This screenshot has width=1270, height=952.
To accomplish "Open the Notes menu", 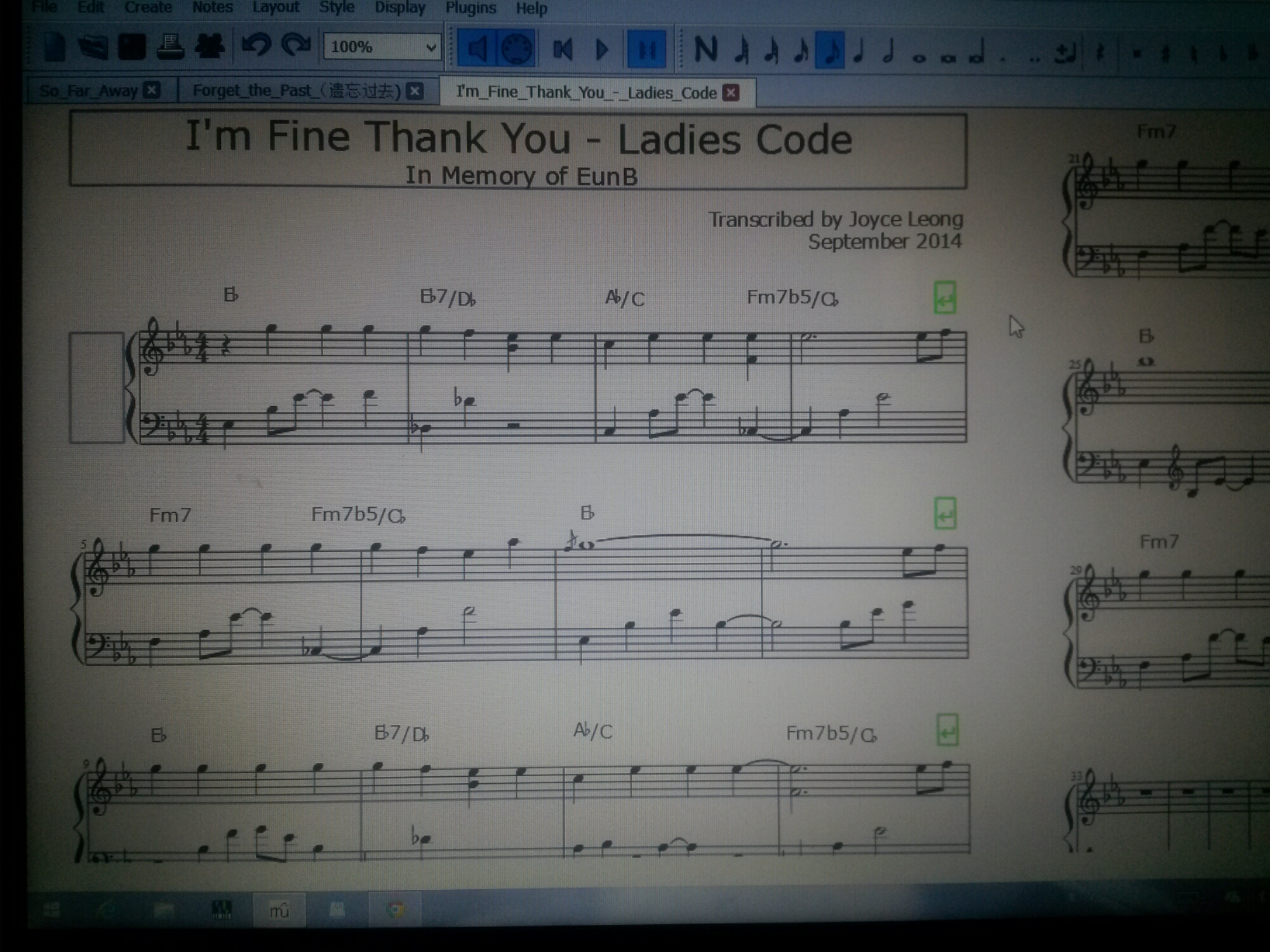I will (x=212, y=8).
